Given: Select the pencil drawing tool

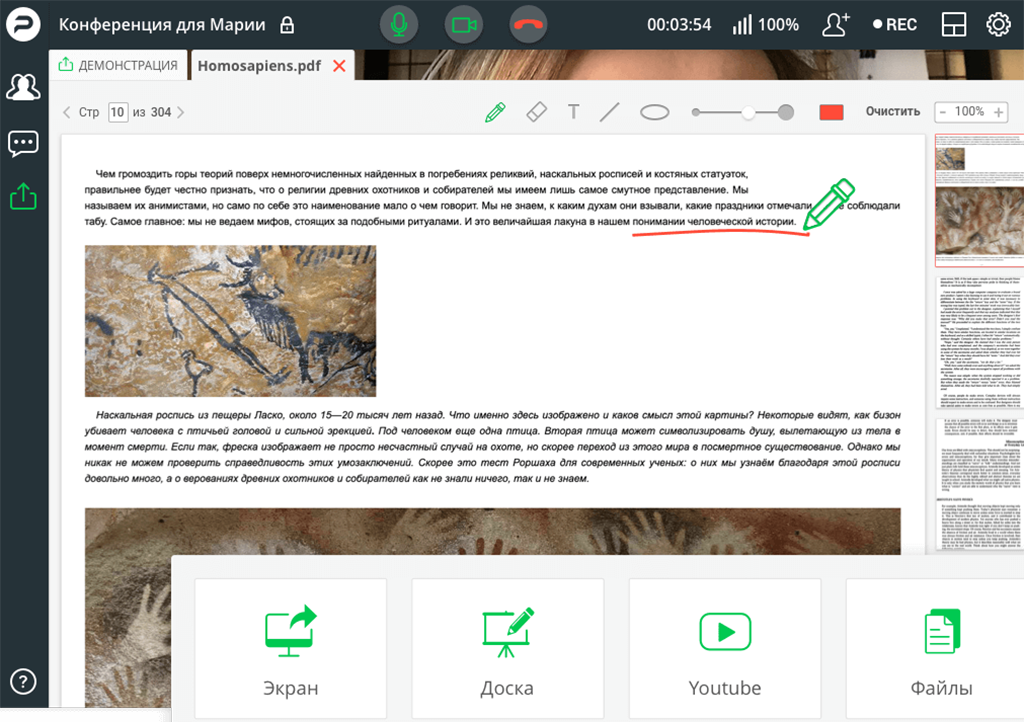Looking at the screenshot, I should (495, 112).
